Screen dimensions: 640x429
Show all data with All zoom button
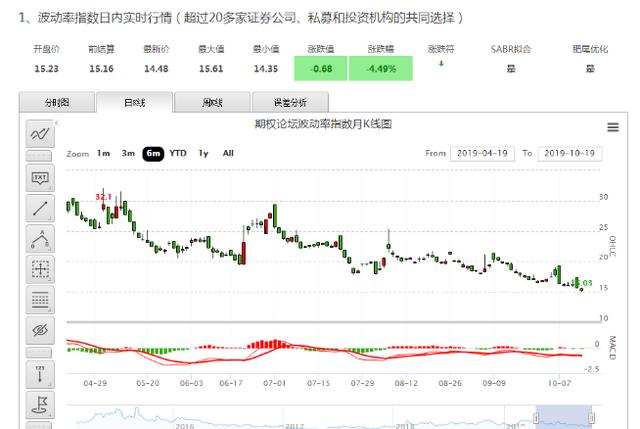[x=228, y=153]
